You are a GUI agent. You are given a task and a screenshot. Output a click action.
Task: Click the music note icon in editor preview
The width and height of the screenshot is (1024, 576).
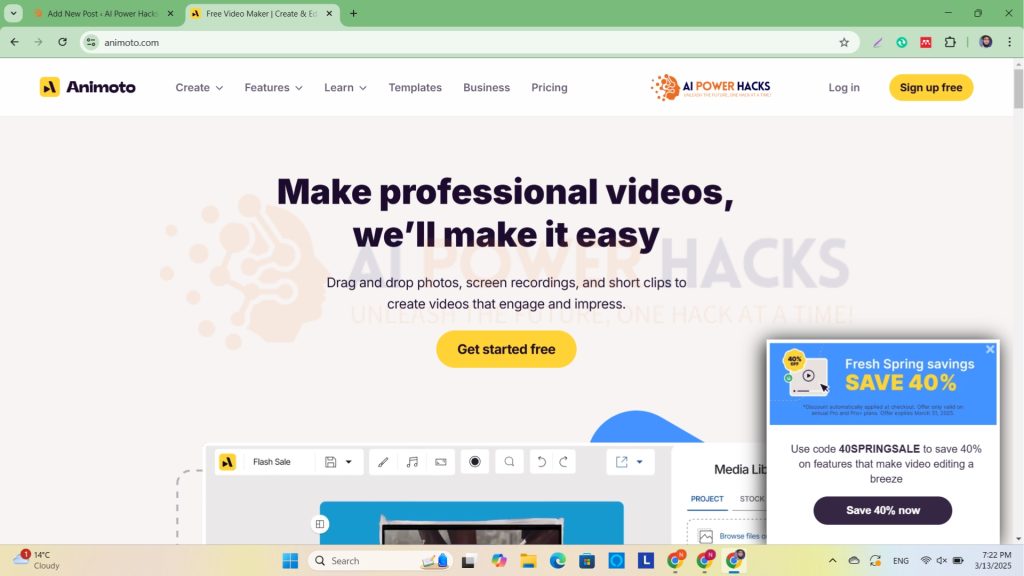click(412, 462)
